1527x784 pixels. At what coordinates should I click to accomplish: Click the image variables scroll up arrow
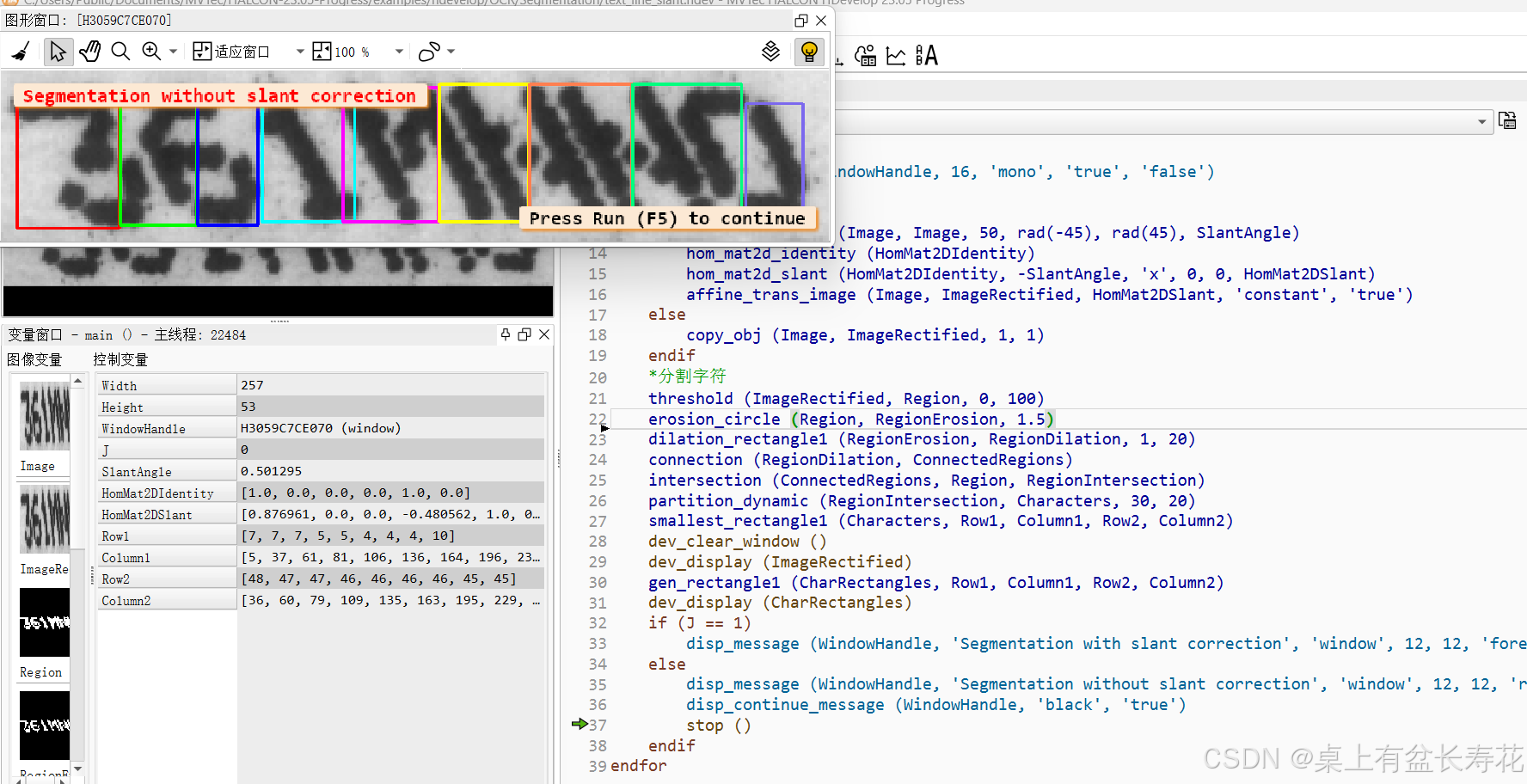click(x=78, y=380)
